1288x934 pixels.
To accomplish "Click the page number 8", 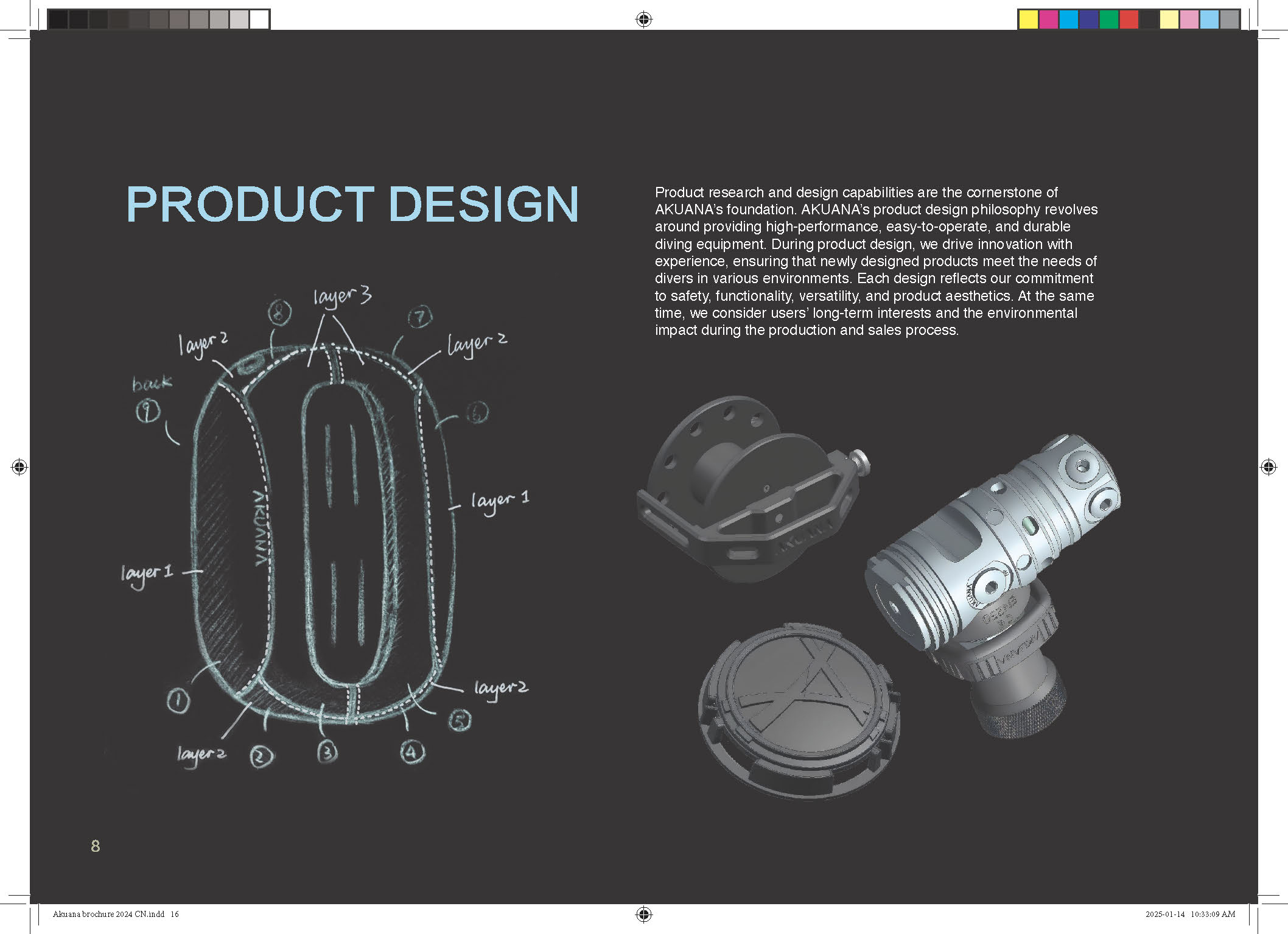I will coord(95,846).
